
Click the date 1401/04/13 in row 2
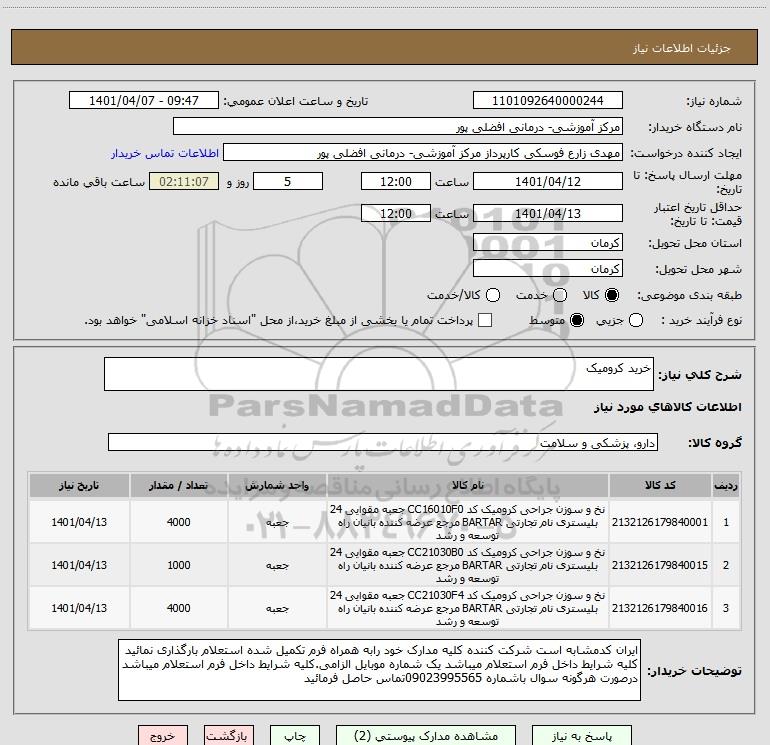point(79,565)
